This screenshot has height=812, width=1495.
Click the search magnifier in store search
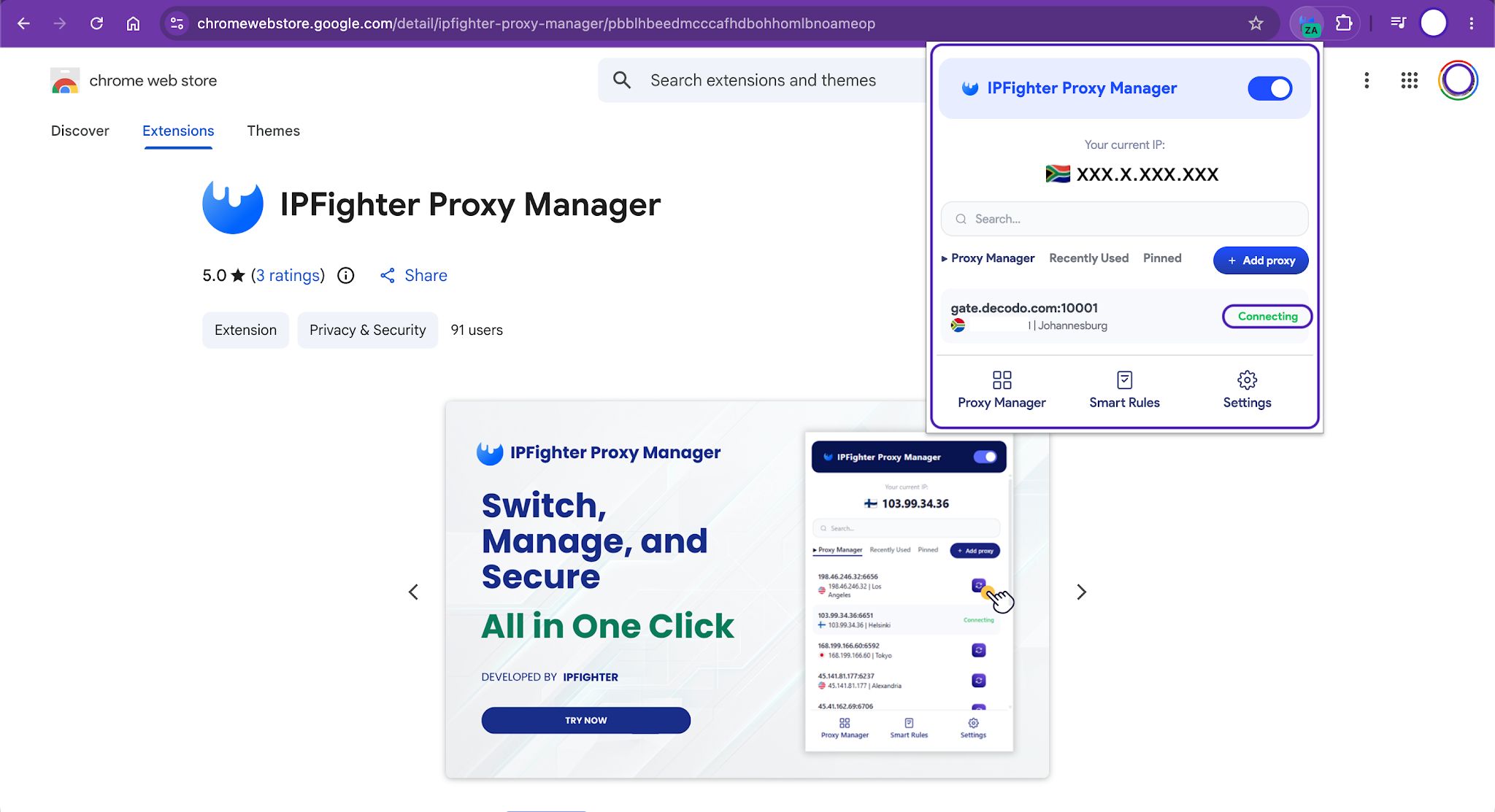(622, 80)
